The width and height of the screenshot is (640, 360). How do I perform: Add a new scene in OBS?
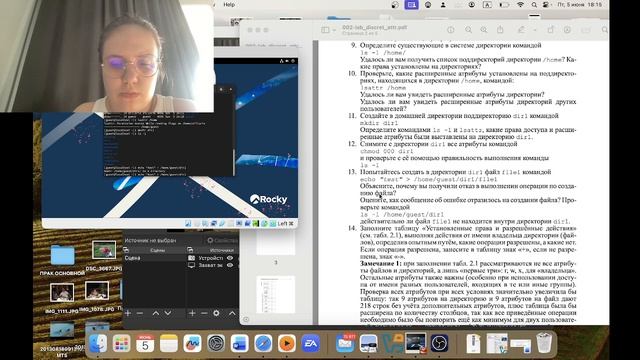[x=128, y=313]
